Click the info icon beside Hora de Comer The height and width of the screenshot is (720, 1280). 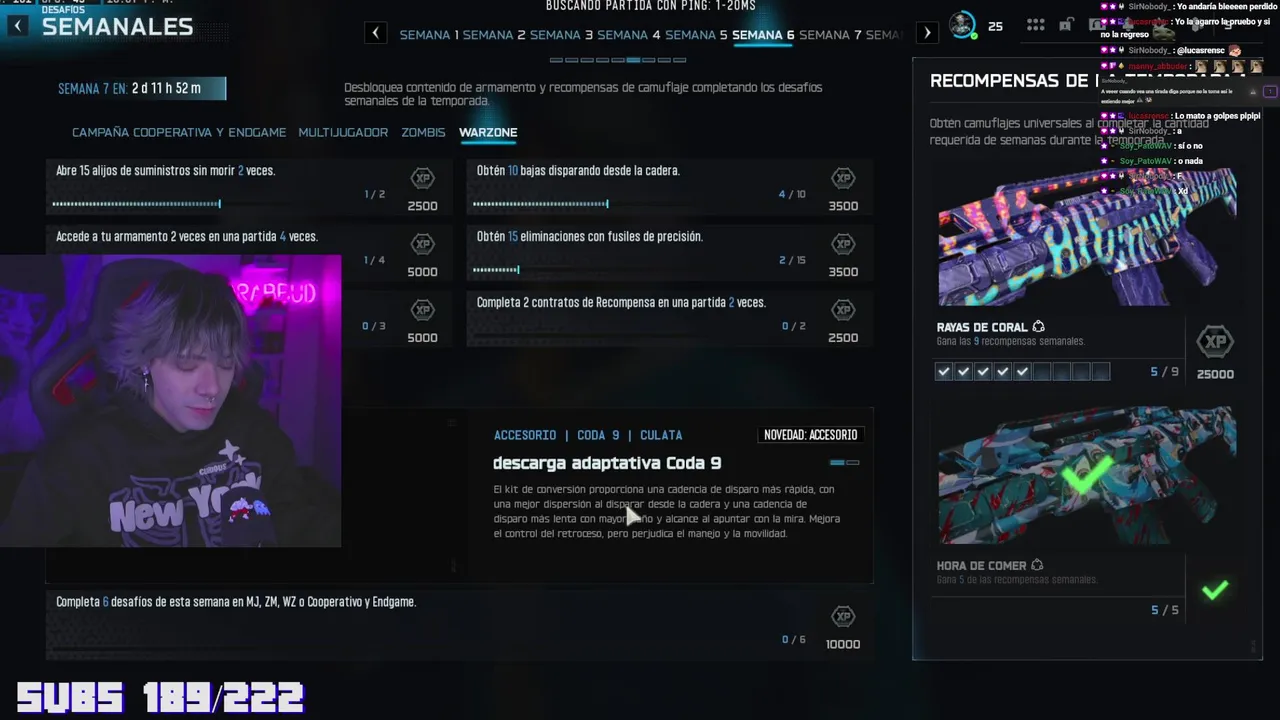(1036, 565)
